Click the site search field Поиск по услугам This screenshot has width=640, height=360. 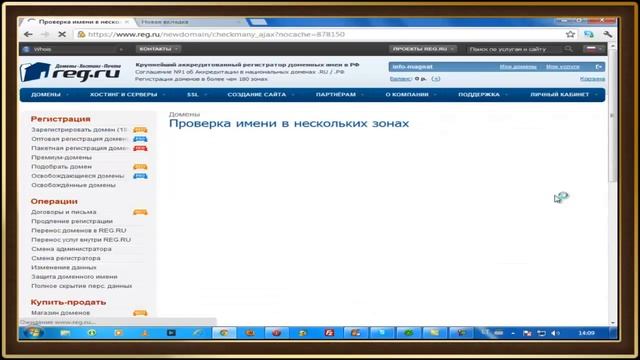tap(514, 49)
